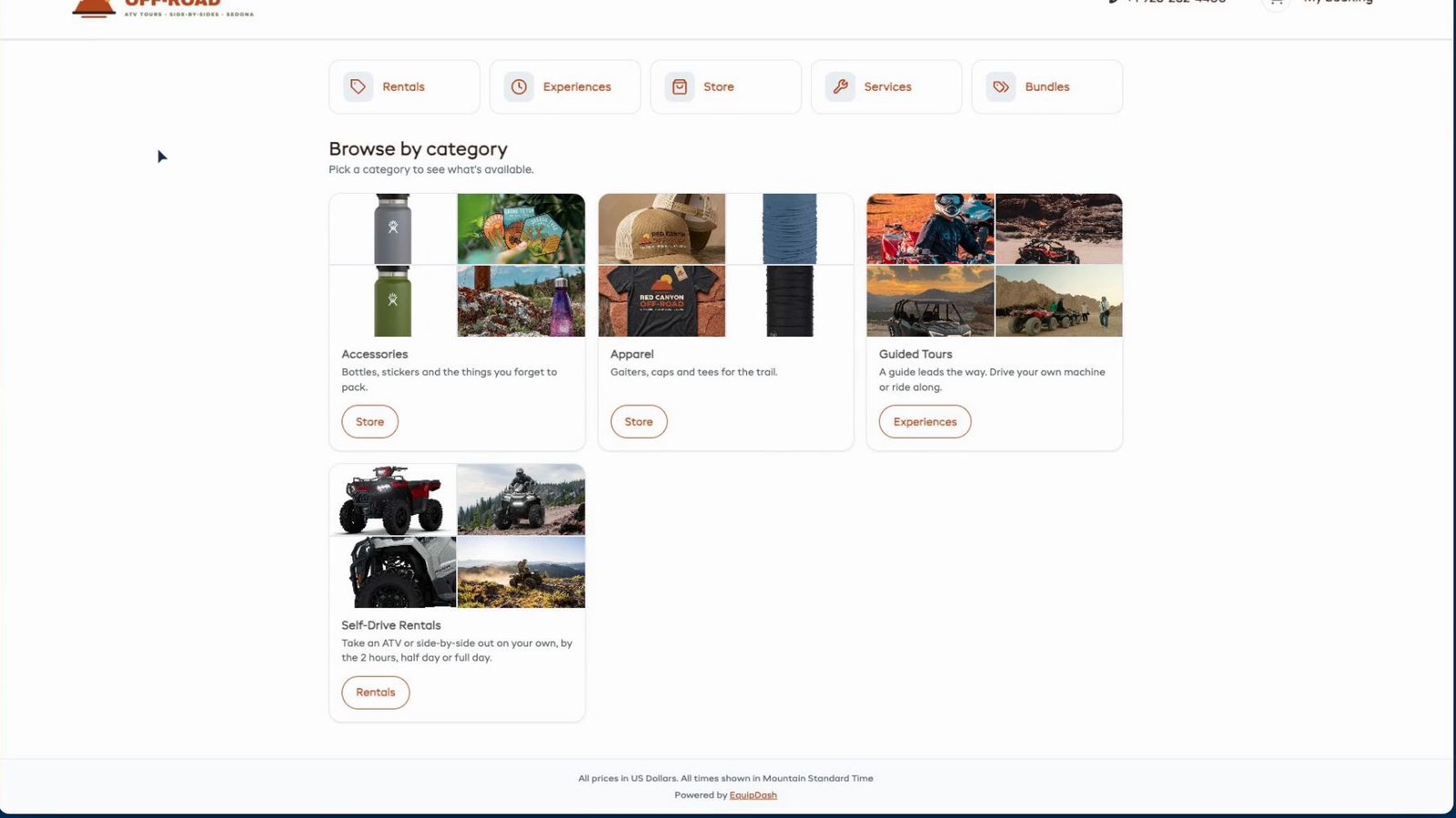This screenshot has width=1456, height=818.
Task: Click the Self-Drive Rentals card title
Action: pyautogui.click(x=391, y=625)
